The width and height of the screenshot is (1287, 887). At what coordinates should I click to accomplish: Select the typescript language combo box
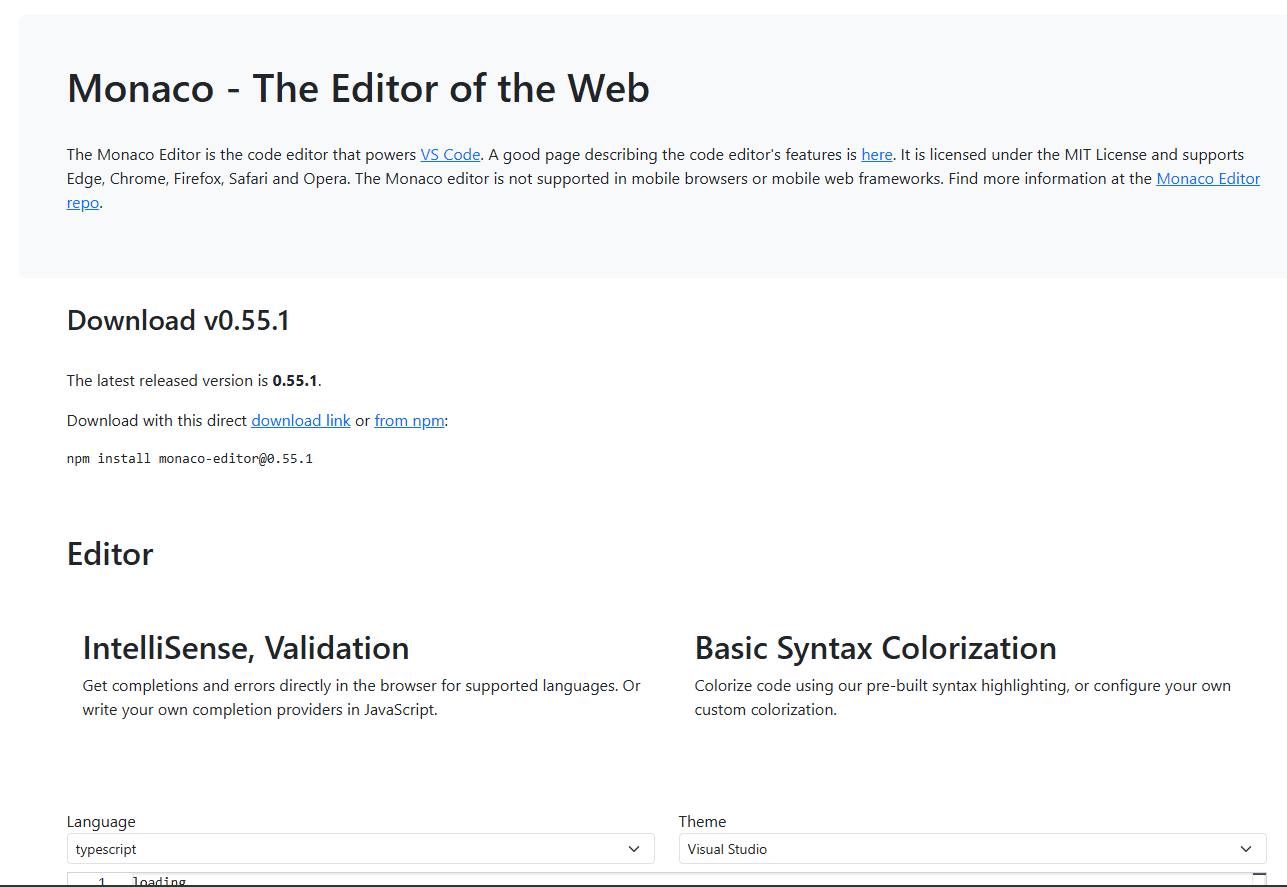point(360,848)
